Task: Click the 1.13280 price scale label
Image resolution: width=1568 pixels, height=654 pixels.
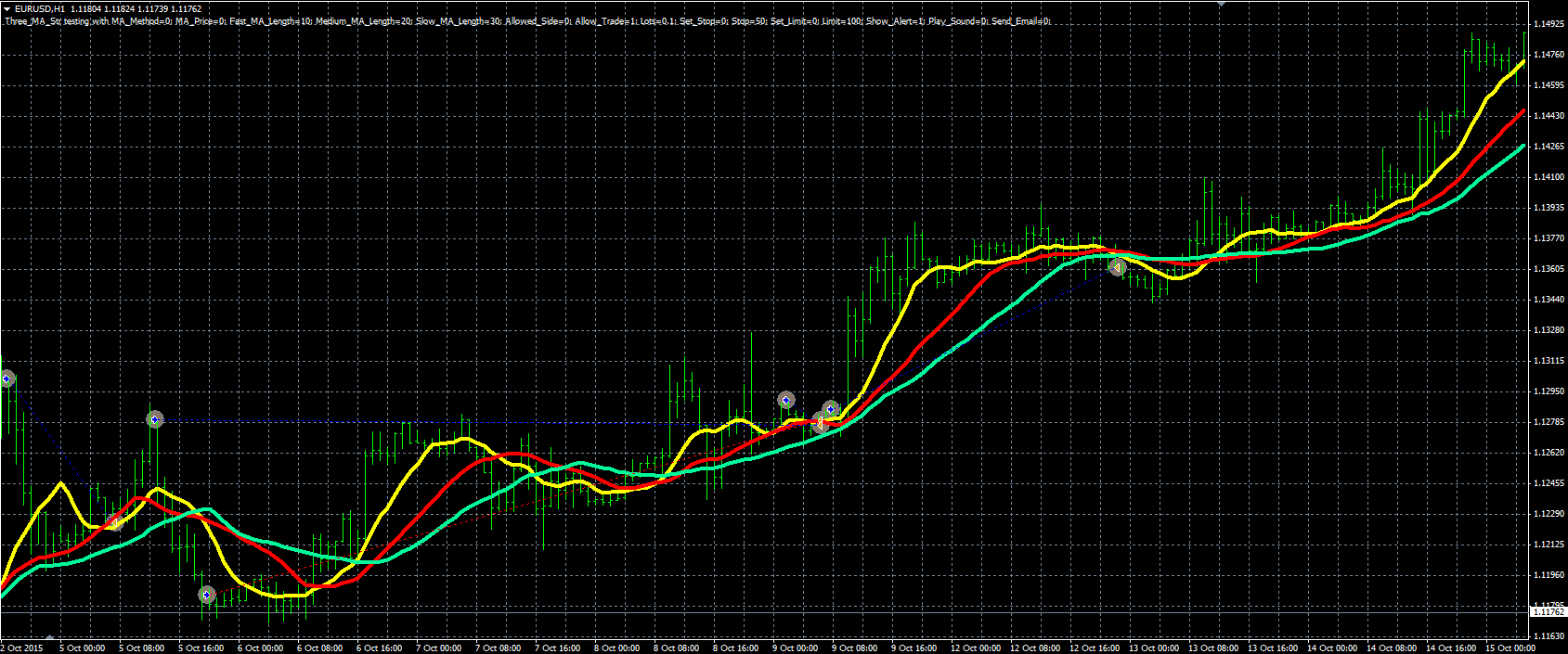Action: pyautogui.click(x=1549, y=330)
